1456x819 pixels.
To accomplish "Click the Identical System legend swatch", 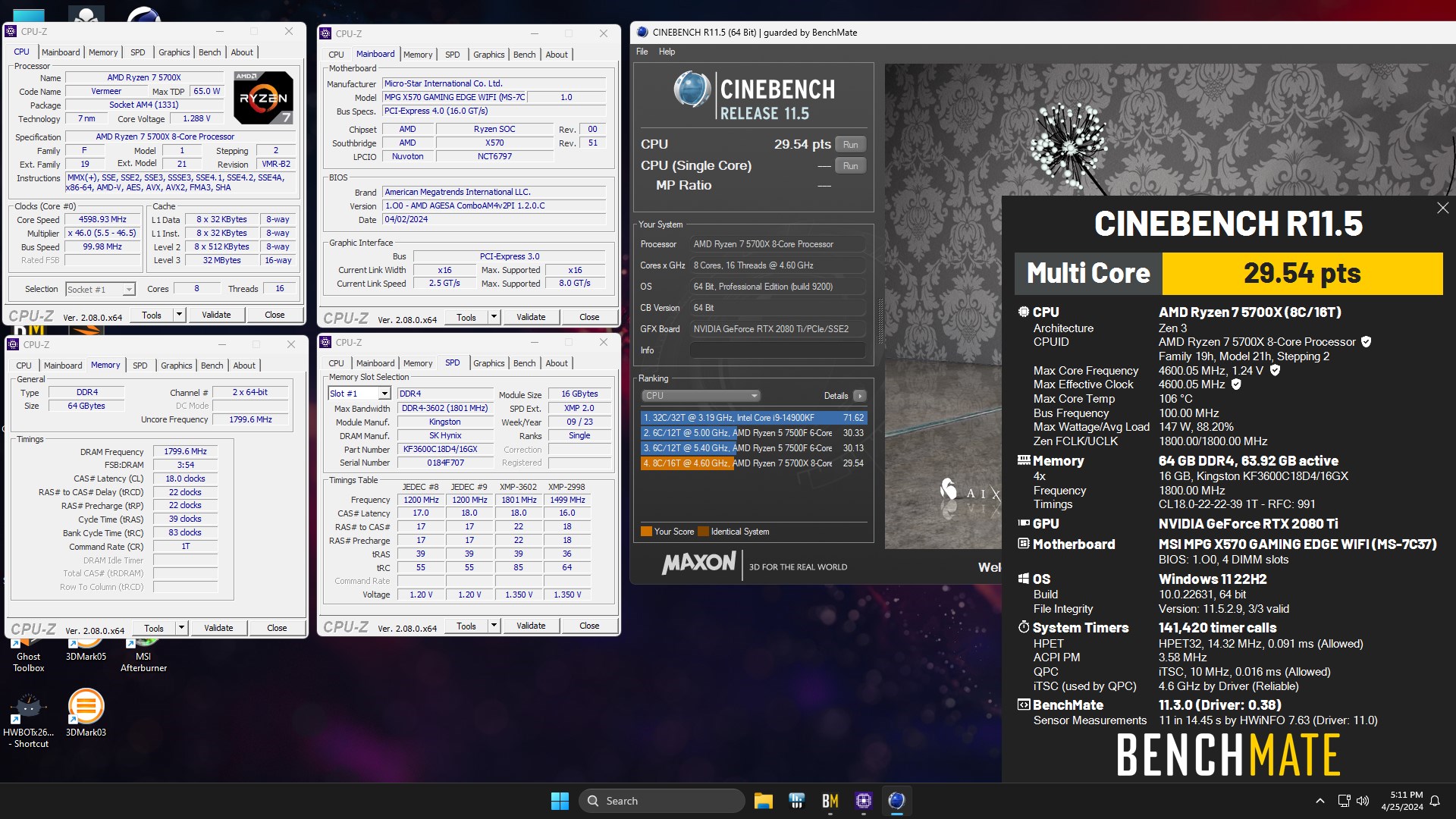I will pos(703,532).
